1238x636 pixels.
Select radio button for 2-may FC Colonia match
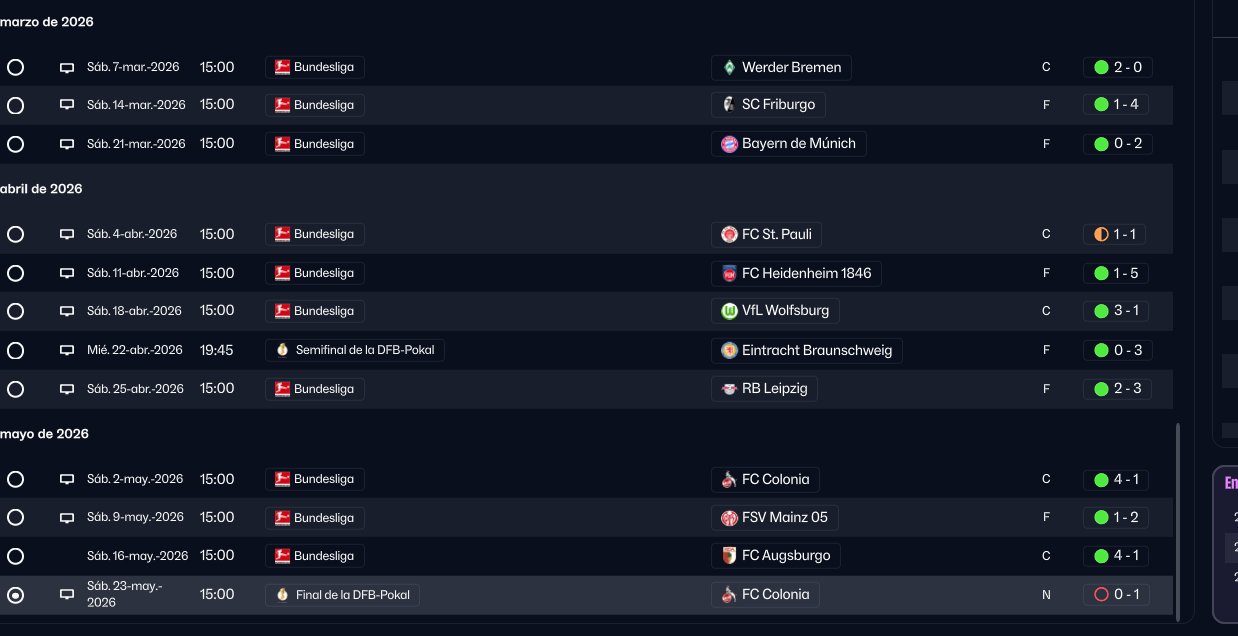[x=15, y=479]
